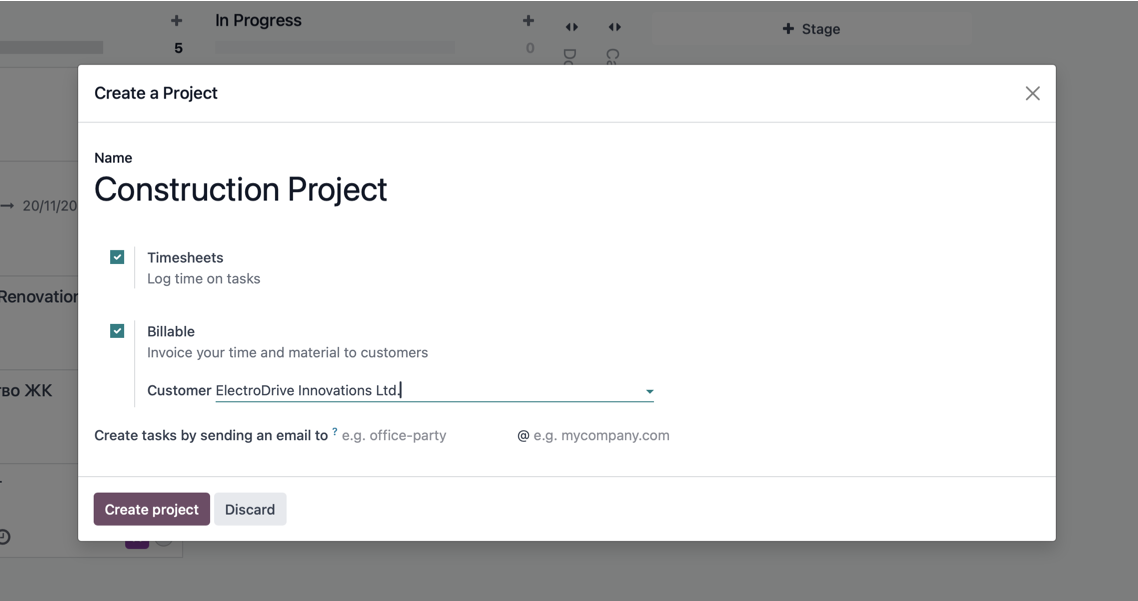Click the In Progress column progress bar
The width and height of the screenshot is (1138, 601).
335,48
